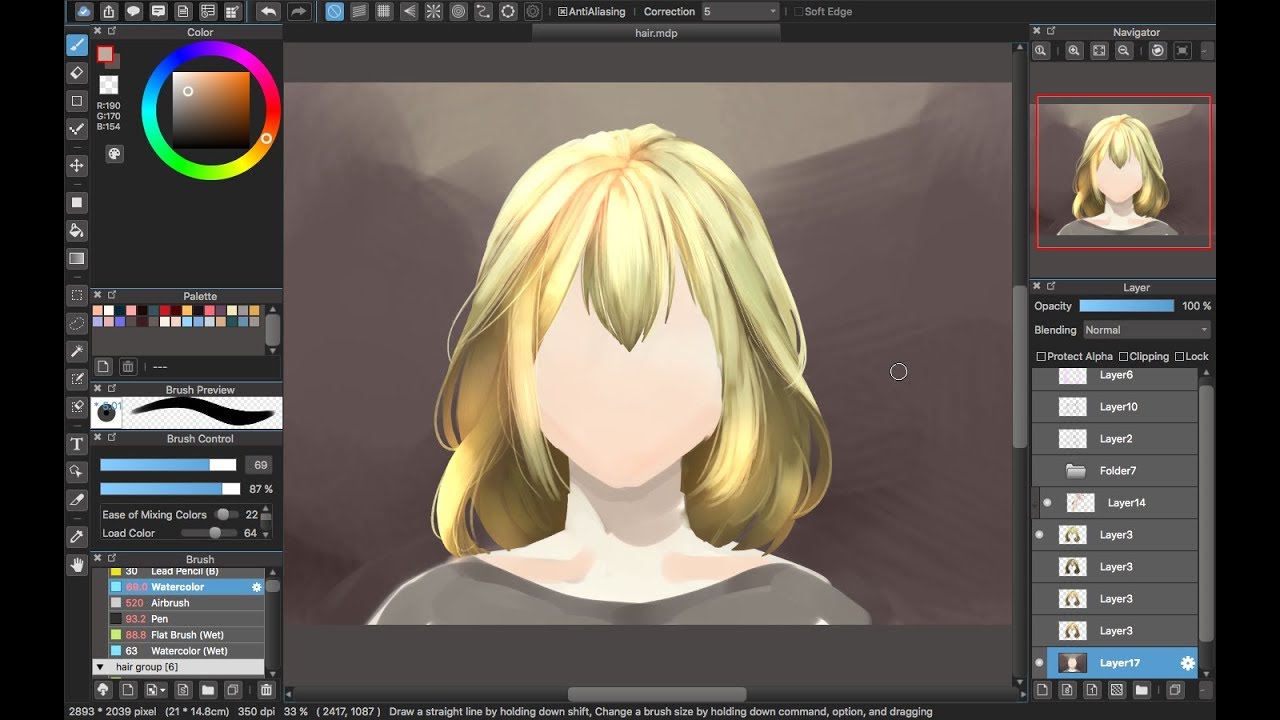Enable the curve snap guide
Screen dimensions: 1280x720
coord(483,11)
